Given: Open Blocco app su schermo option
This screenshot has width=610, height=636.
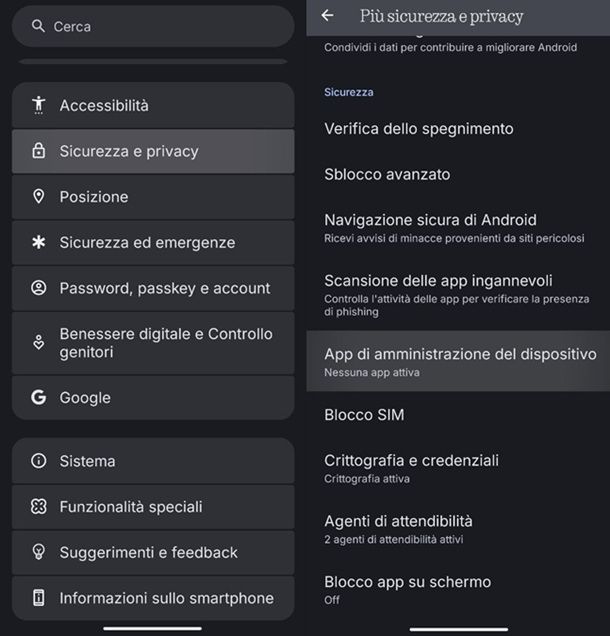Looking at the screenshot, I should coord(407,588).
